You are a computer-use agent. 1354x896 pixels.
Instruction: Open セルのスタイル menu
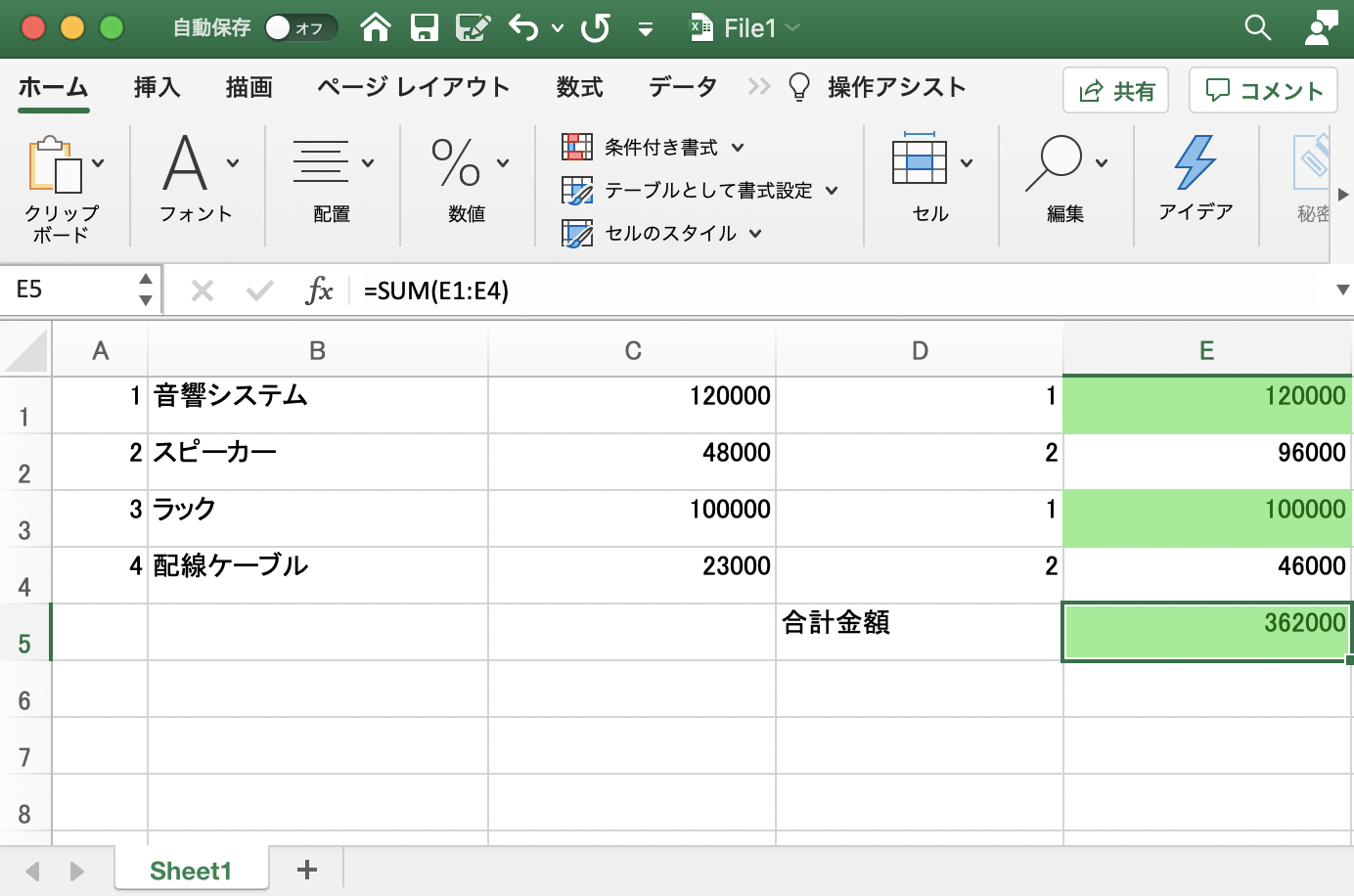tap(662, 234)
